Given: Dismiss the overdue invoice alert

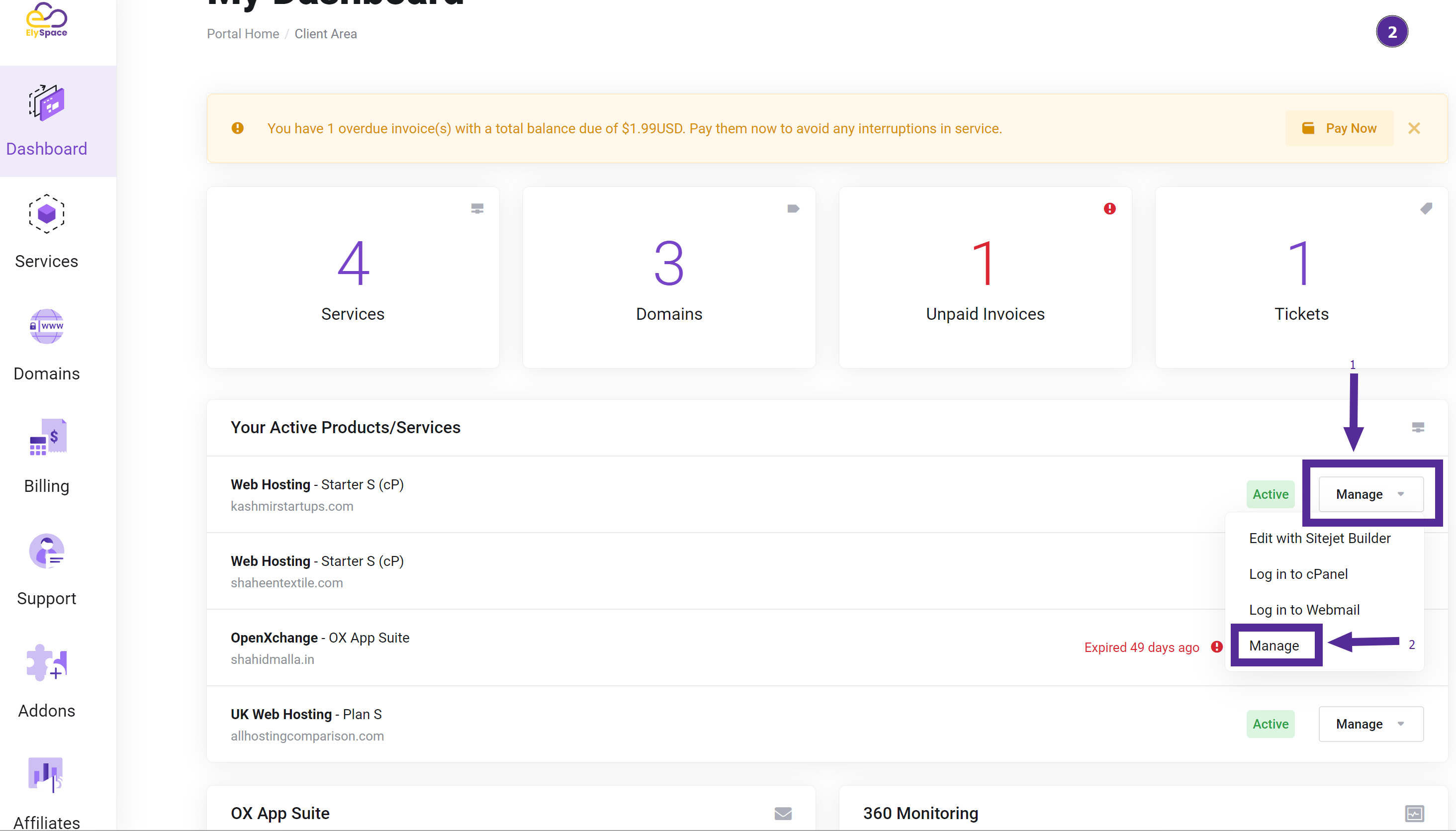Looking at the screenshot, I should pos(1414,128).
